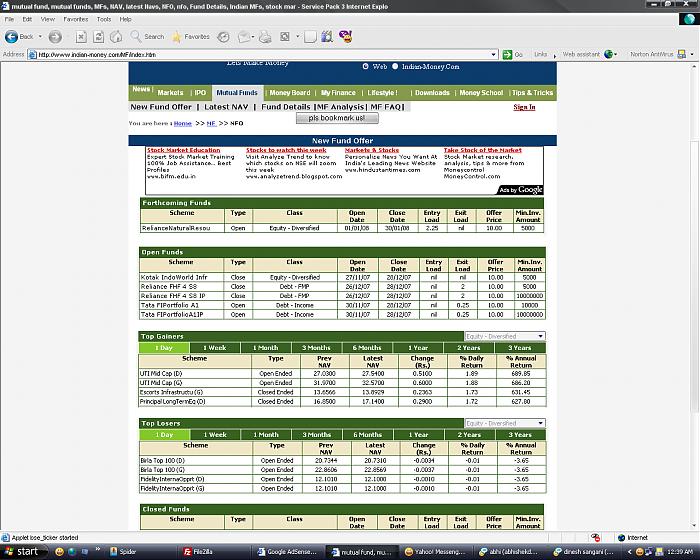Screen dimensions: 700x560
Task: Switch to Spider taskbar window
Action: tap(140, 552)
